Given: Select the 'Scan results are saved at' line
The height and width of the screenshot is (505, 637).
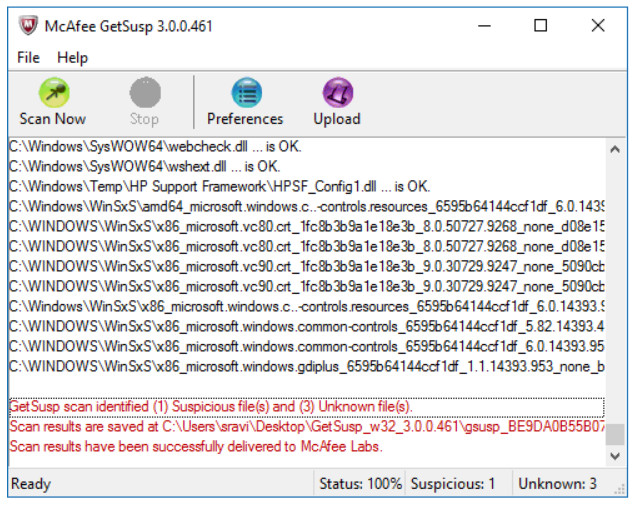Looking at the screenshot, I should (x=307, y=427).
